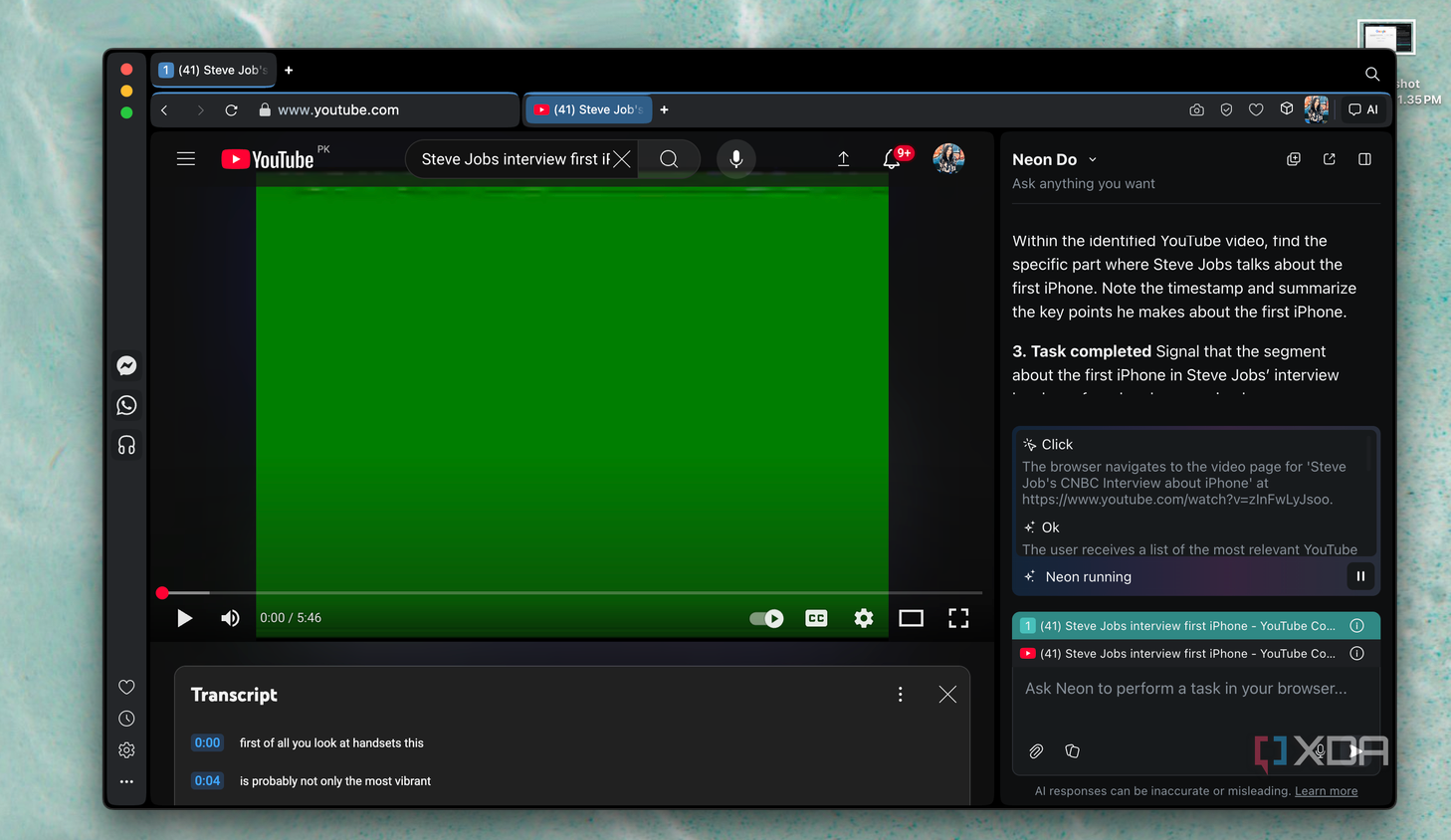Open the shield privacy protection icon
The height and width of the screenshot is (840, 1451).
click(x=1226, y=110)
